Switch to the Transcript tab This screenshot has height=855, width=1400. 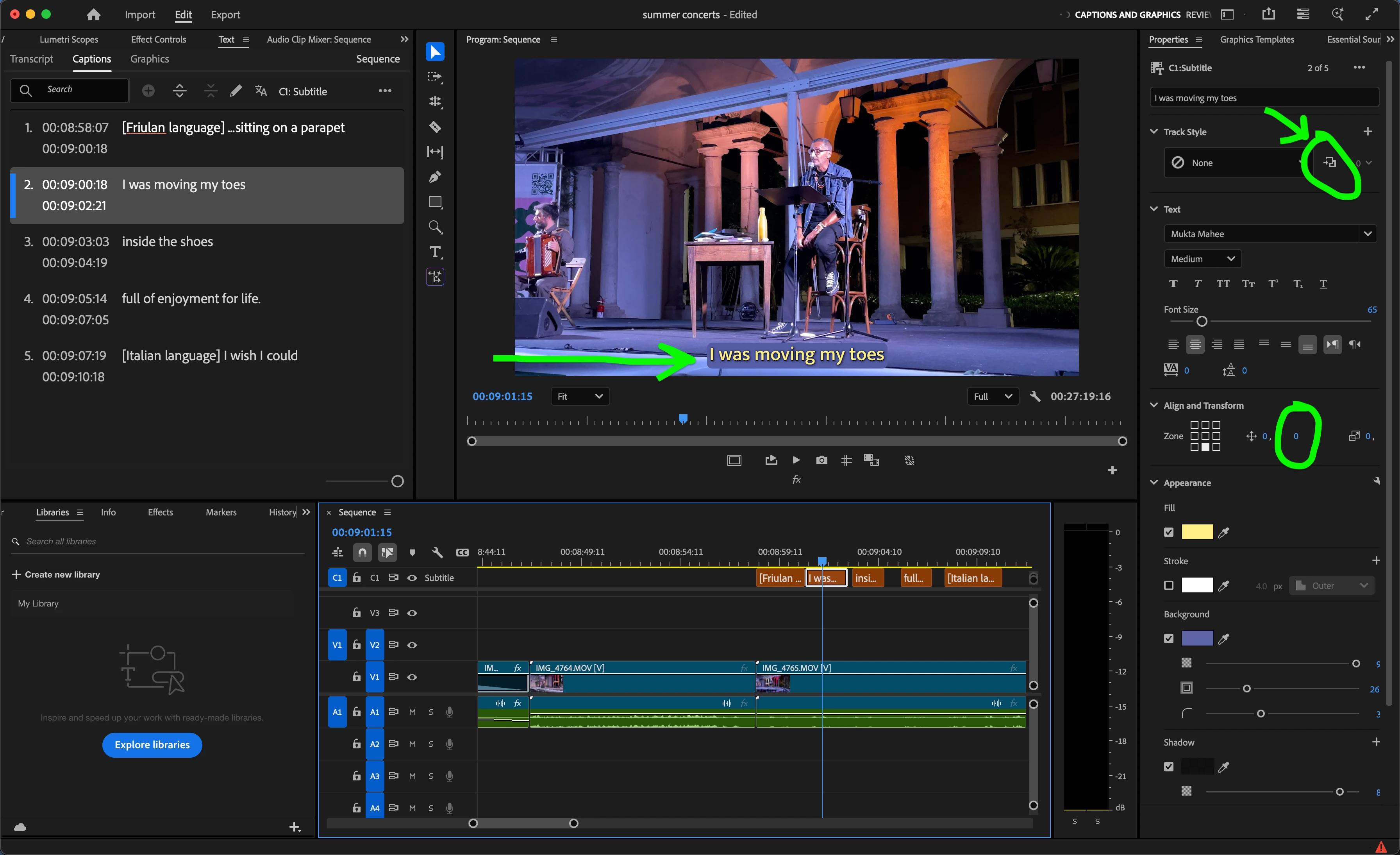coord(31,59)
